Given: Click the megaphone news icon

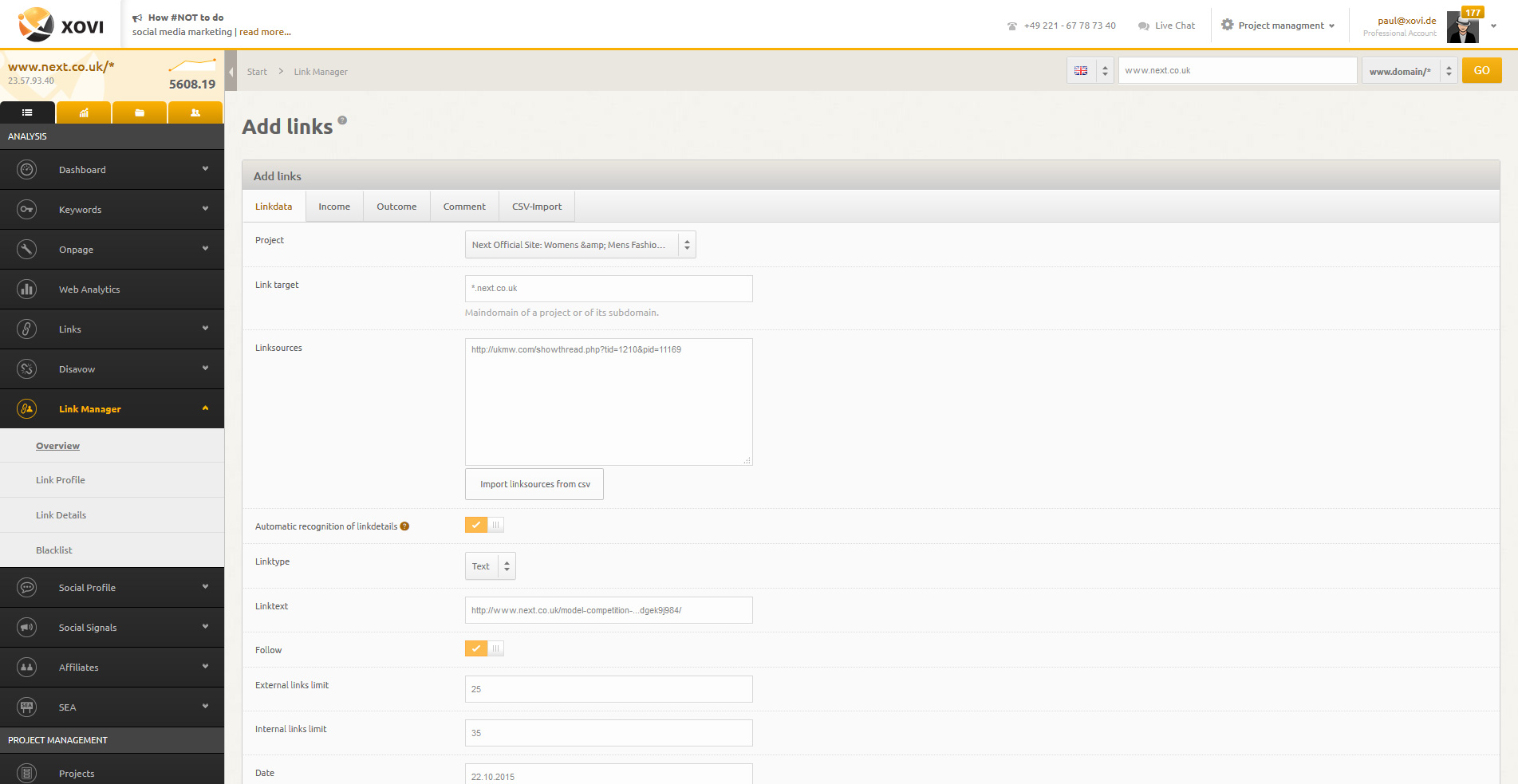Looking at the screenshot, I should [x=137, y=18].
